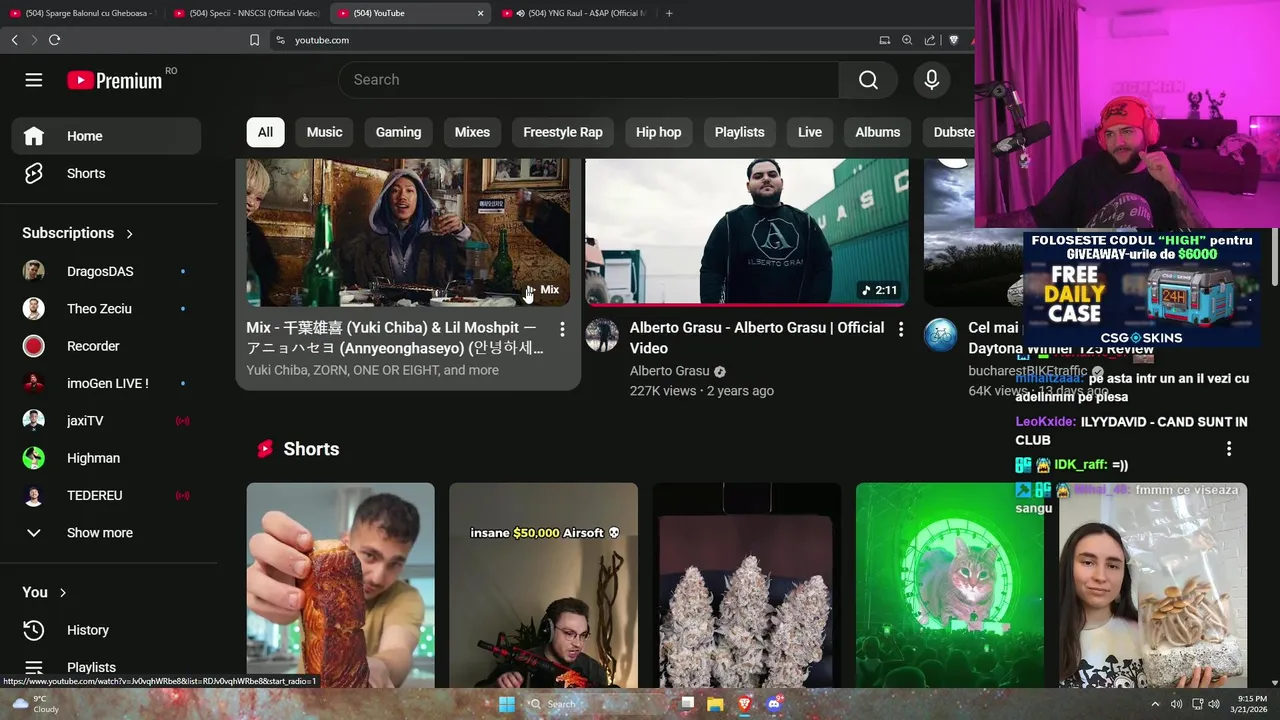Click the YouTube search input field
Image resolution: width=1280 pixels, height=720 pixels.
click(x=589, y=80)
